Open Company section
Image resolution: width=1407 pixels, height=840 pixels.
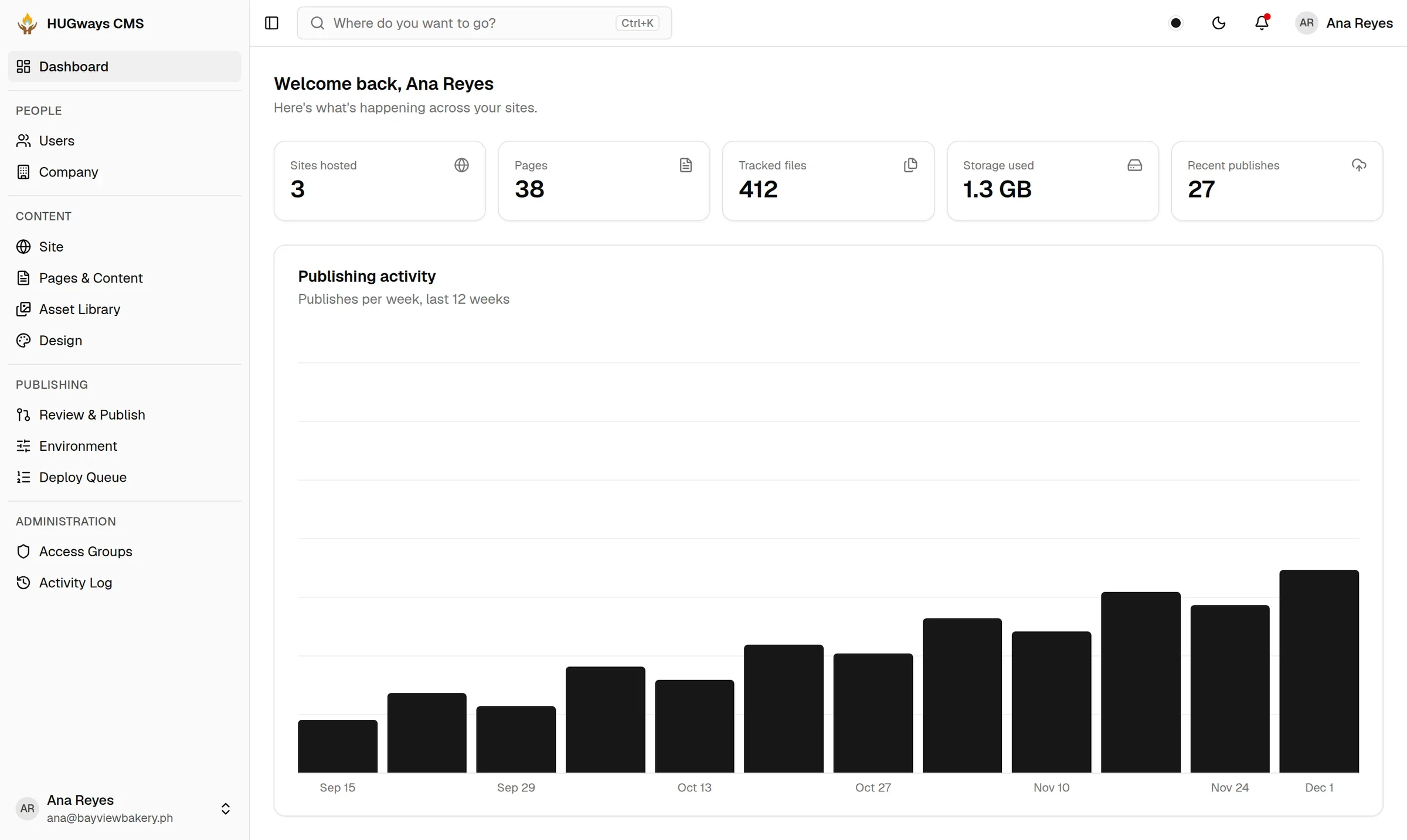click(124, 172)
